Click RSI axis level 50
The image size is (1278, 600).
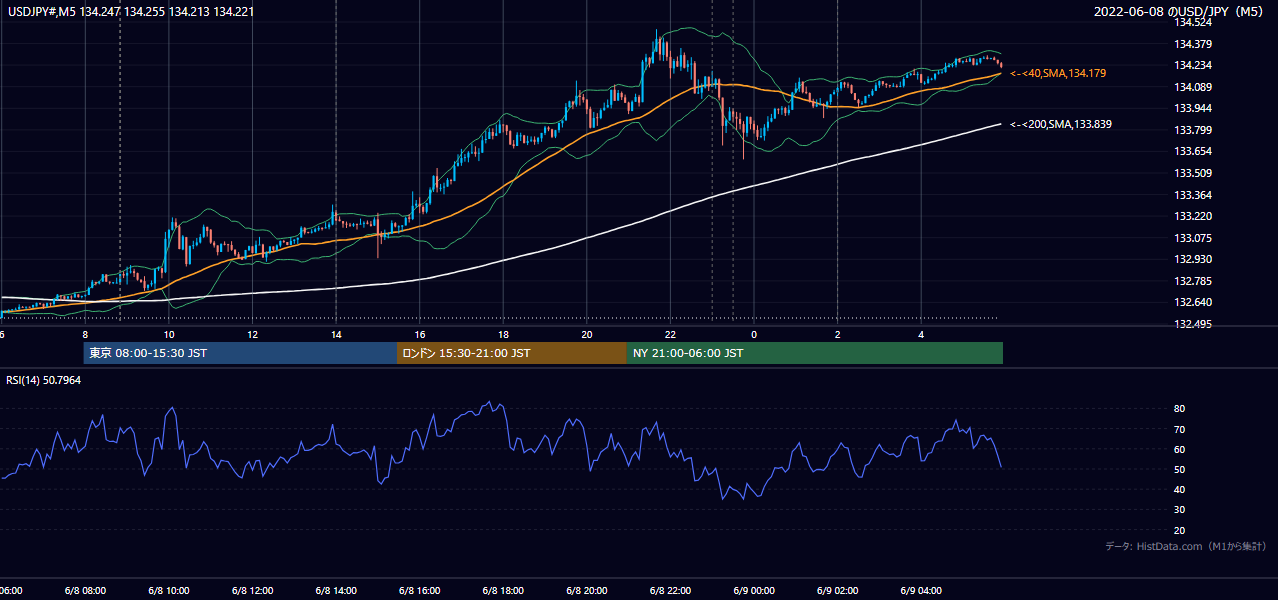(x=1179, y=469)
